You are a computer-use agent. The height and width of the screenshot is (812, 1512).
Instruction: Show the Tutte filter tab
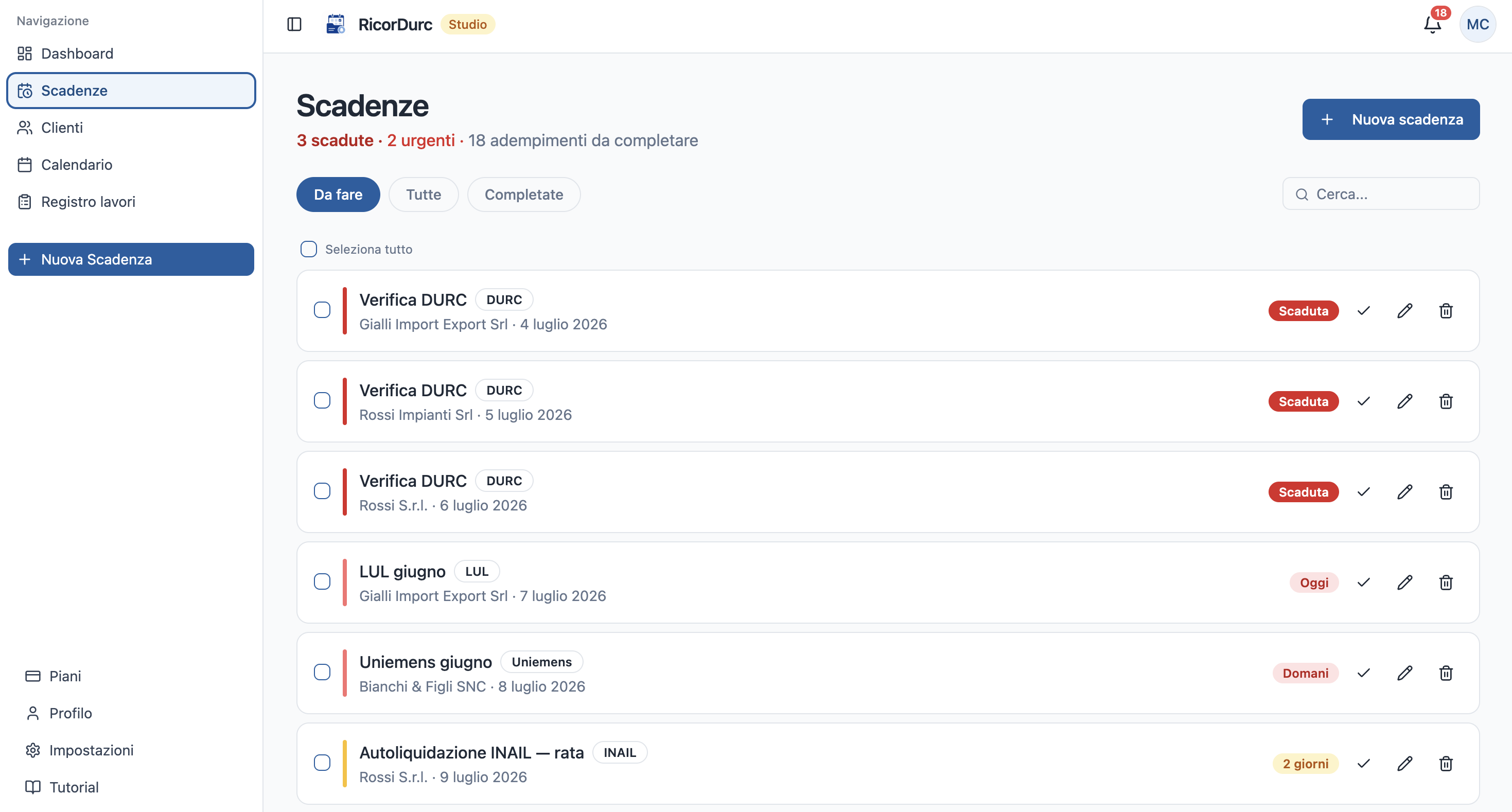(x=423, y=194)
